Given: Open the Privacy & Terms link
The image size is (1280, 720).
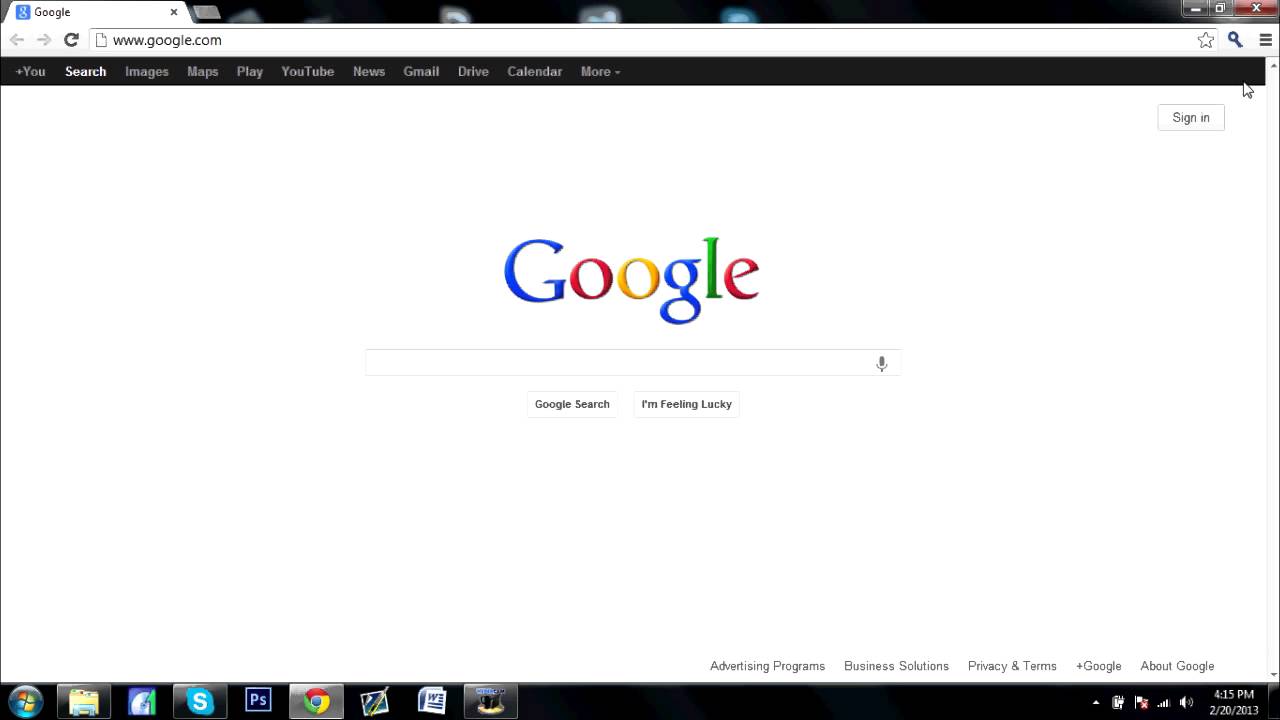Looking at the screenshot, I should 1012,666.
